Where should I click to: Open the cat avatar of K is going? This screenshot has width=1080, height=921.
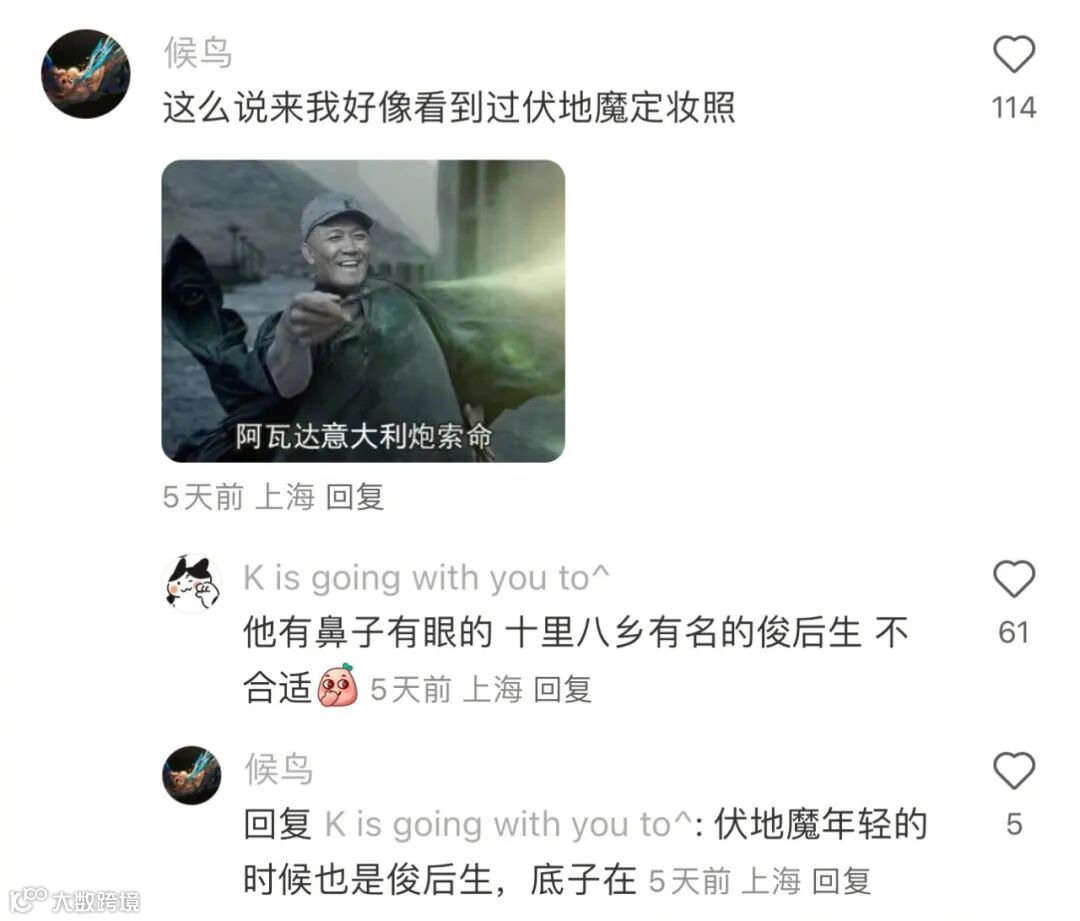pos(192,583)
